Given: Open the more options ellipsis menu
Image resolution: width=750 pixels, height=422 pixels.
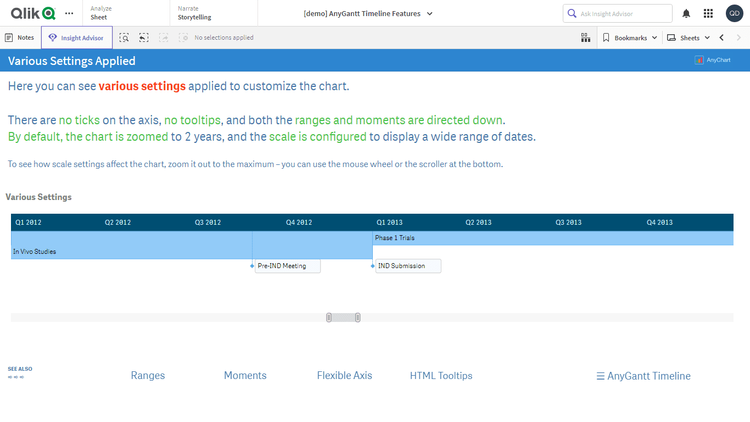Looking at the screenshot, I should pos(69,13).
